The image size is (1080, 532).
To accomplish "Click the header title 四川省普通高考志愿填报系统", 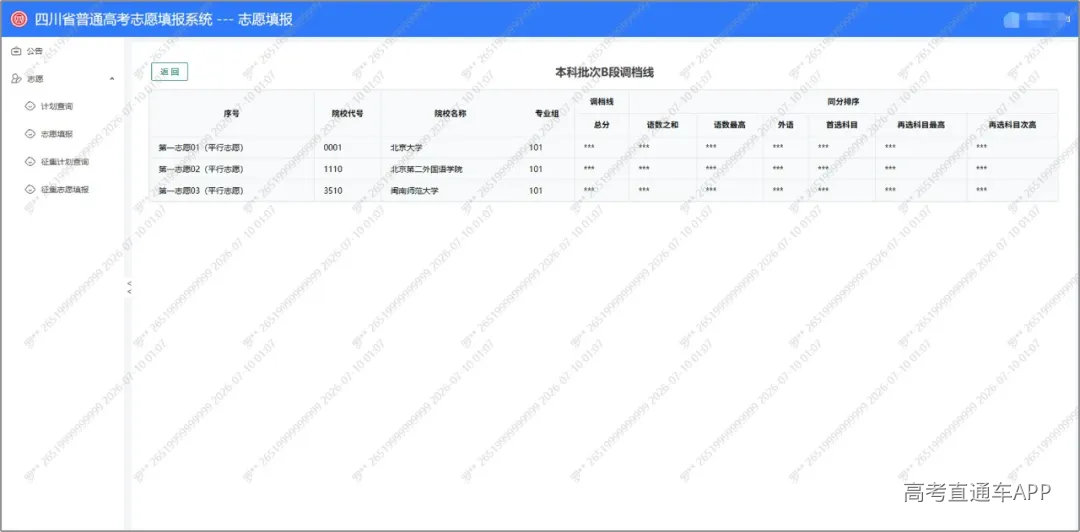I will (x=123, y=19).
